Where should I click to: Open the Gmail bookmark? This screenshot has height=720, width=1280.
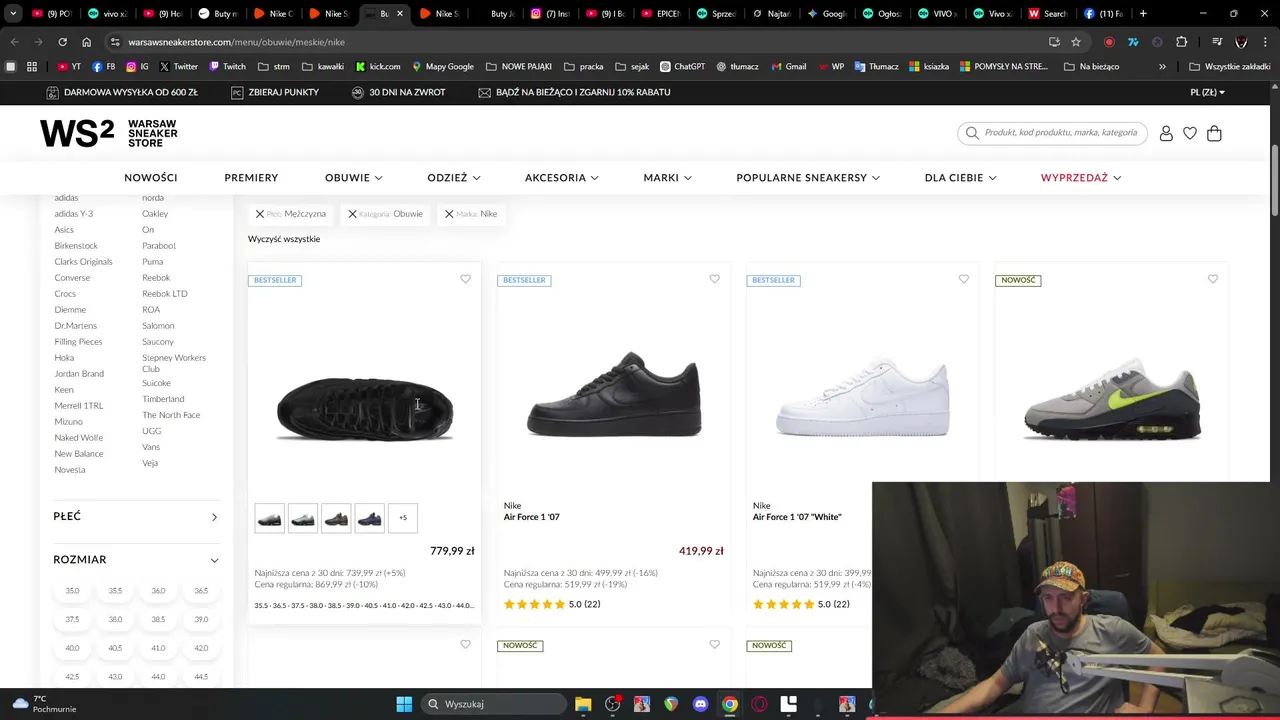[x=788, y=67]
